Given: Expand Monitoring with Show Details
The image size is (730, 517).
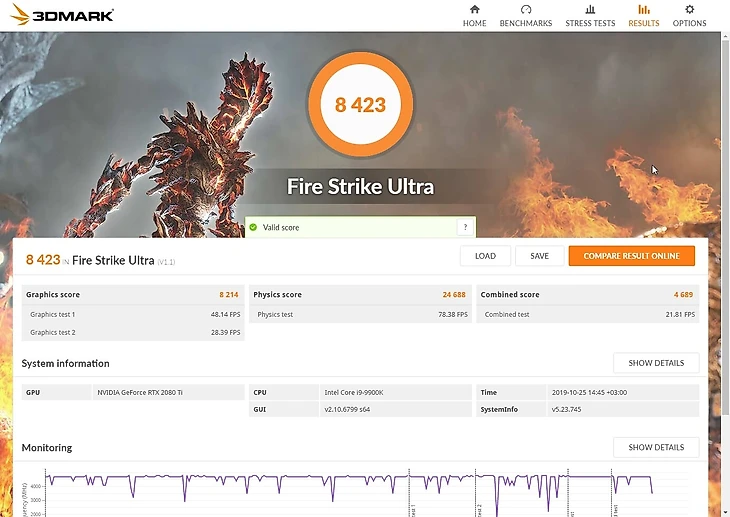Looking at the screenshot, I should coord(656,447).
